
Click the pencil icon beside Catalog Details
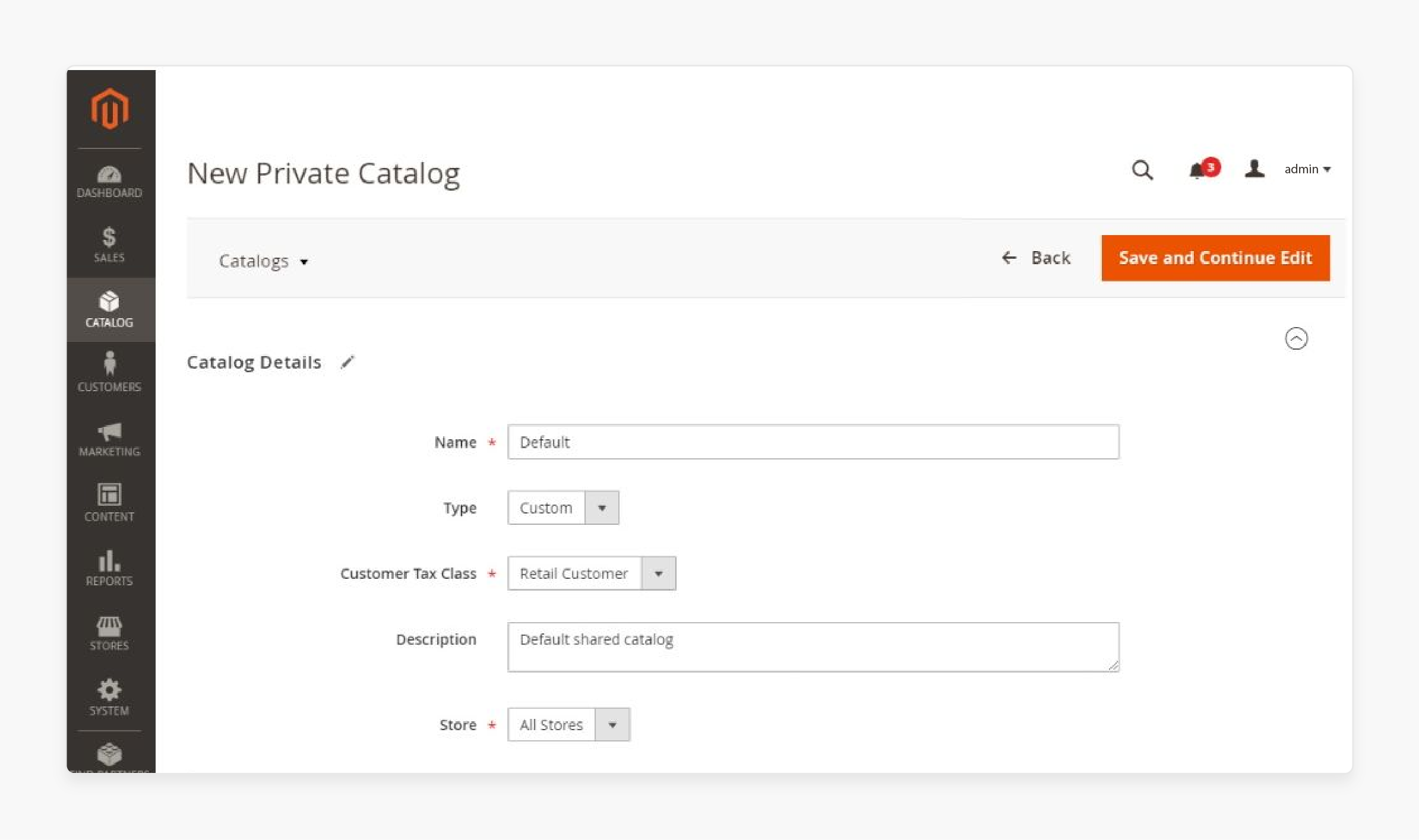pyautogui.click(x=347, y=362)
